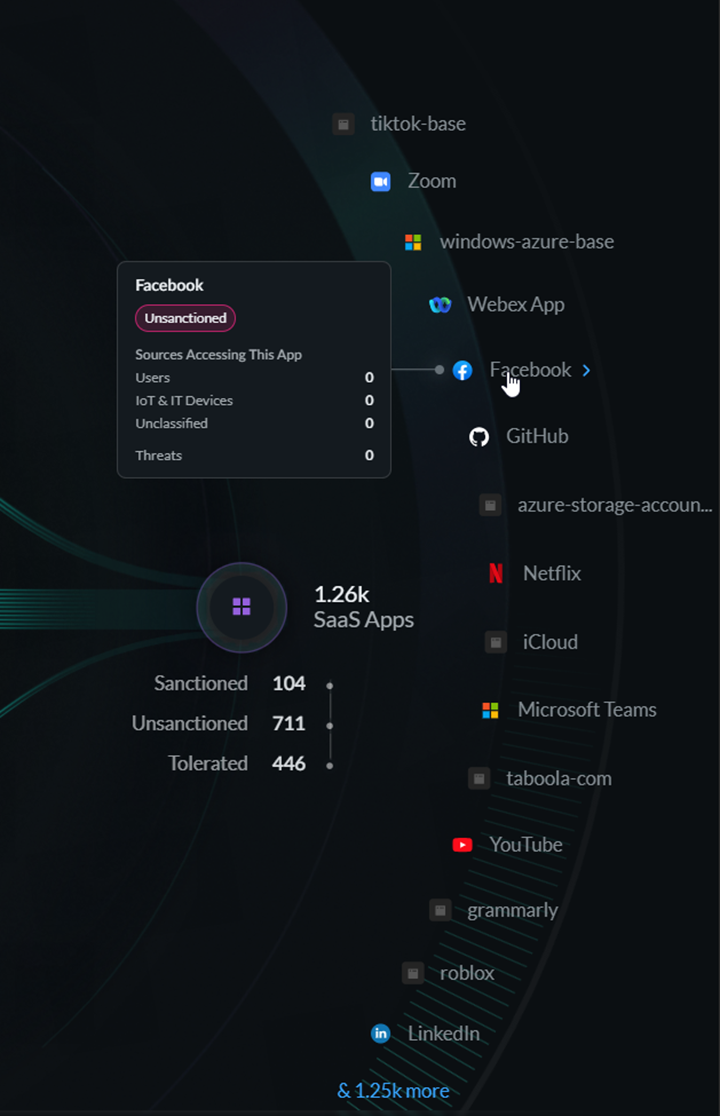Select the Unsanctioned 711 dot marker
This screenshot has width=720, height=1116.
pos(329,725)
